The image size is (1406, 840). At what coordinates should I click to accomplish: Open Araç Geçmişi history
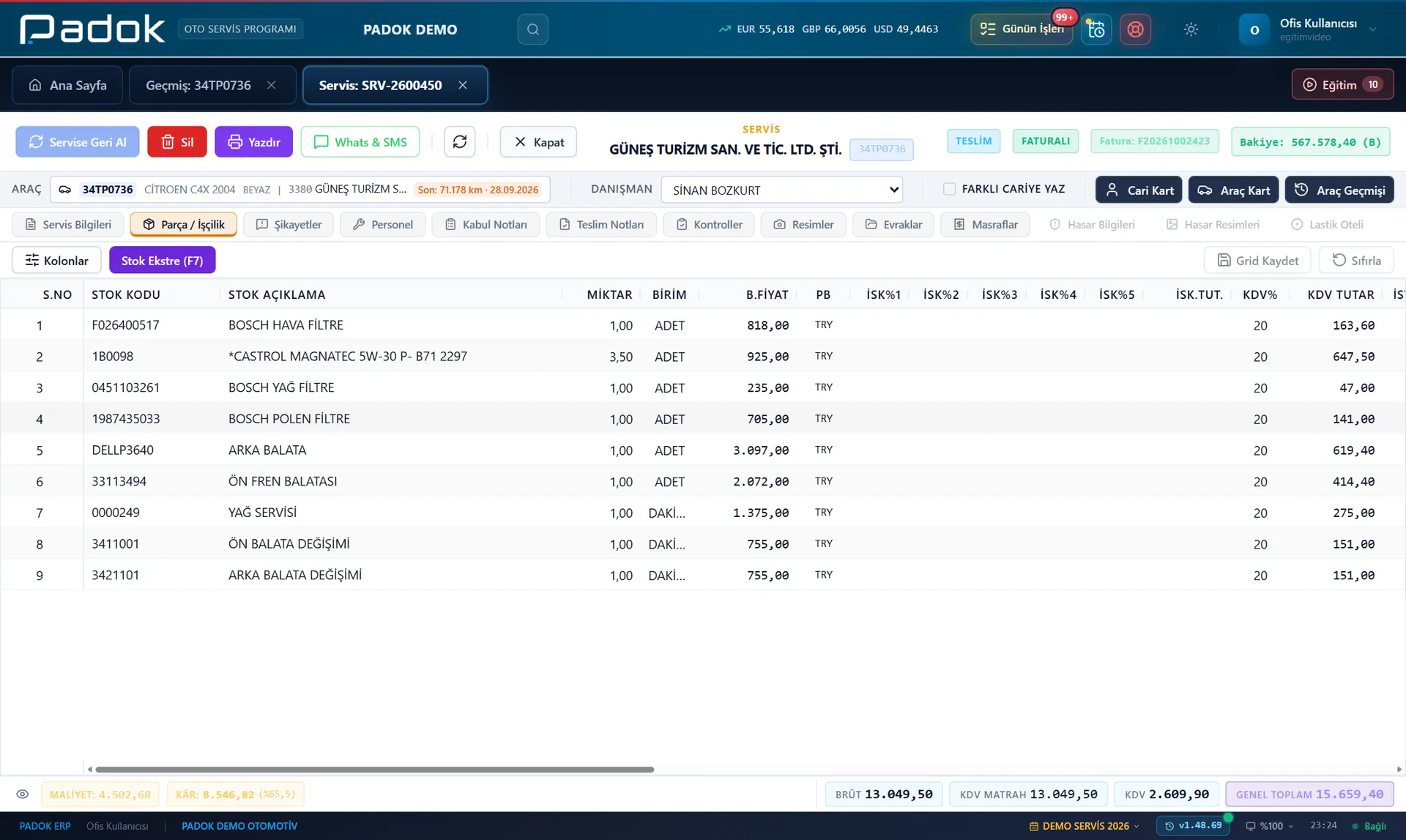(x=1339, y=190)
